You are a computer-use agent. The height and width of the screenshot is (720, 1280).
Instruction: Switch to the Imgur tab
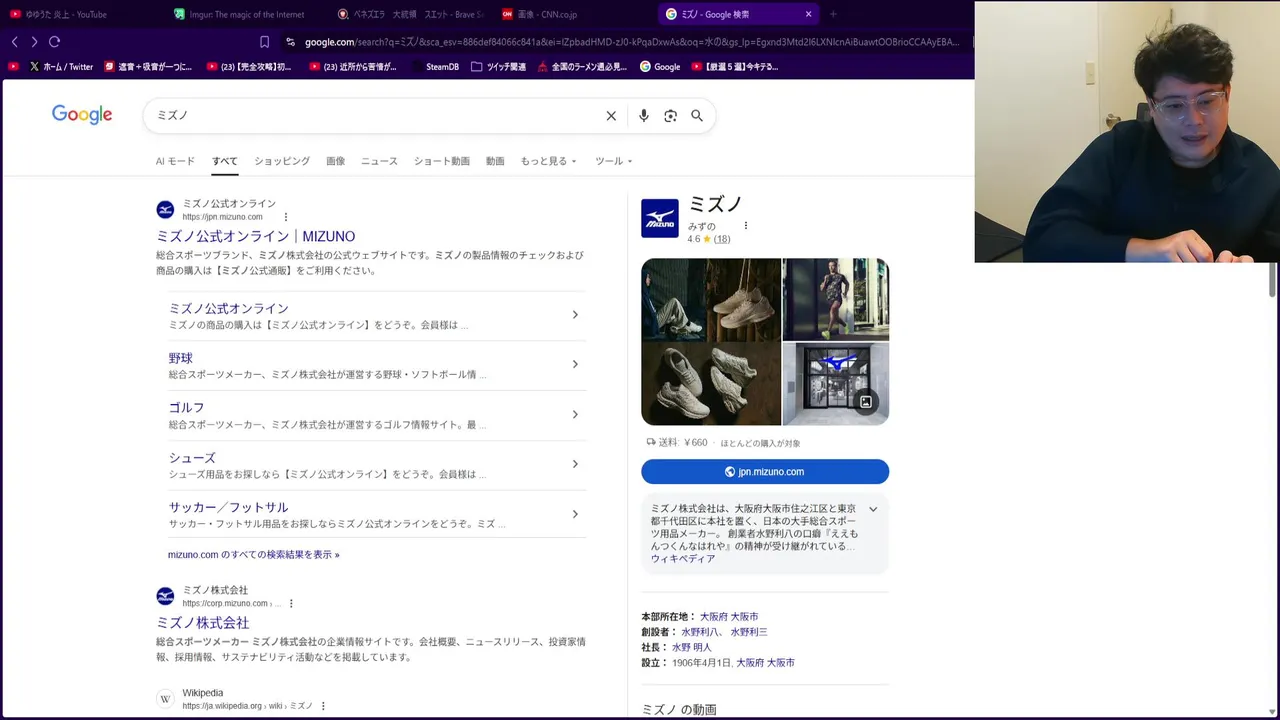(246, 14)
